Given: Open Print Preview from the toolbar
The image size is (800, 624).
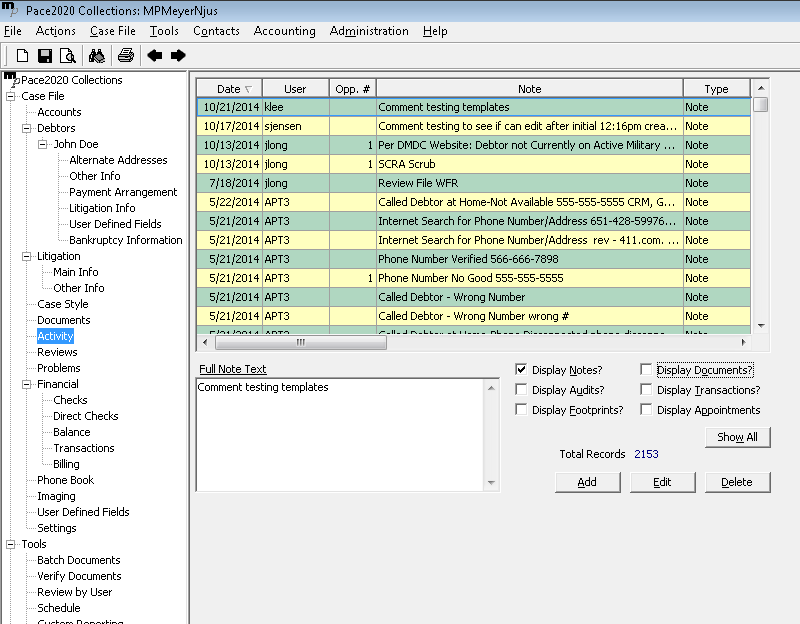Looking at the screenshot, I should (x=67, y=55).
